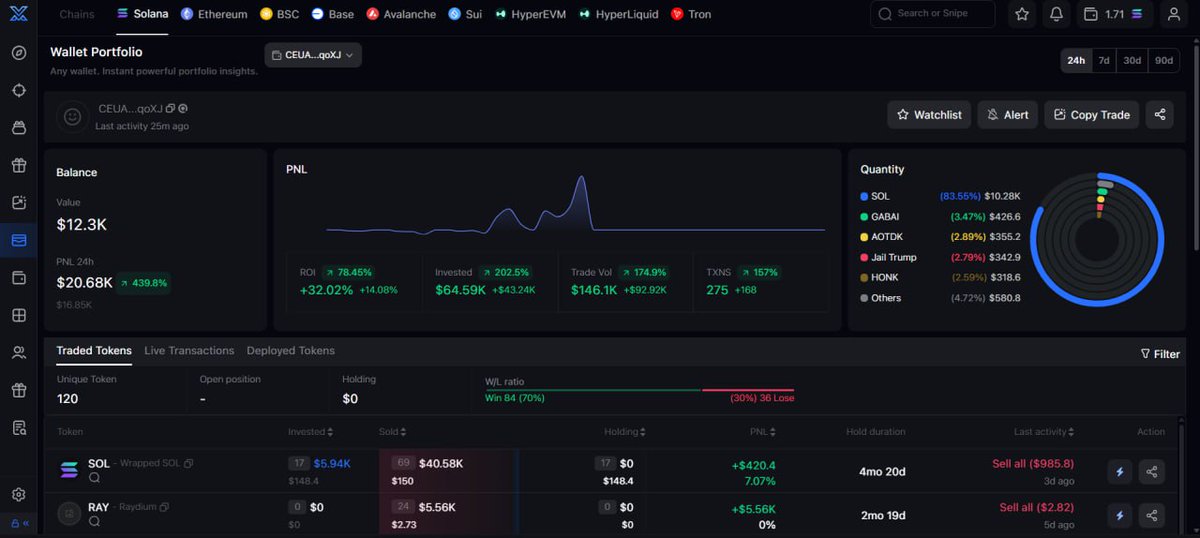1200x538 pixels.
Task: Open the Live Transactions tab
Action: (x=189, y=351)
